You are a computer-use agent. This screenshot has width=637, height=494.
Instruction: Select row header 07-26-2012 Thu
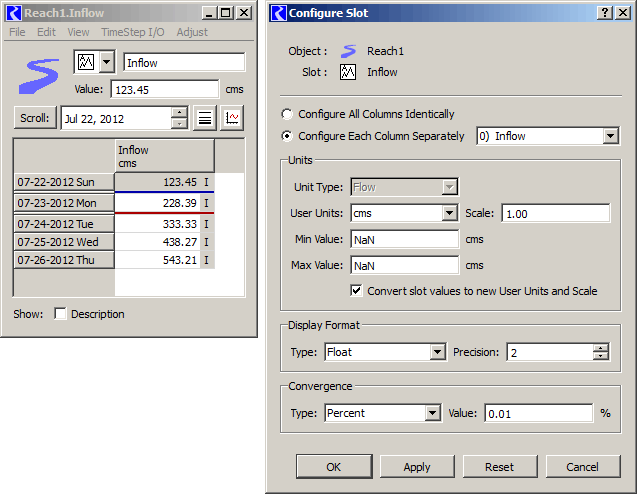pos(64,260)
